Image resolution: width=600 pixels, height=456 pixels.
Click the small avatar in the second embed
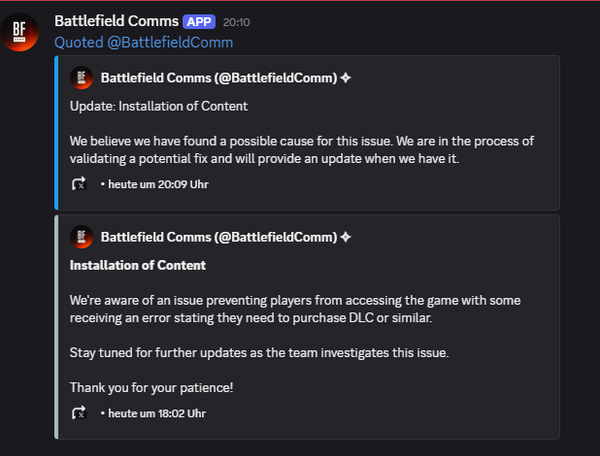tap(81, 237)
